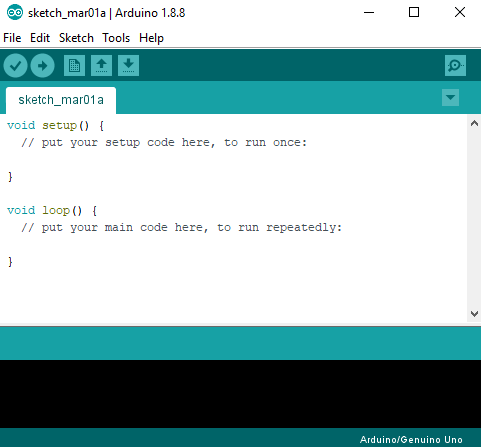
Task: Open the Edit menu
Action: coord(40,38)
